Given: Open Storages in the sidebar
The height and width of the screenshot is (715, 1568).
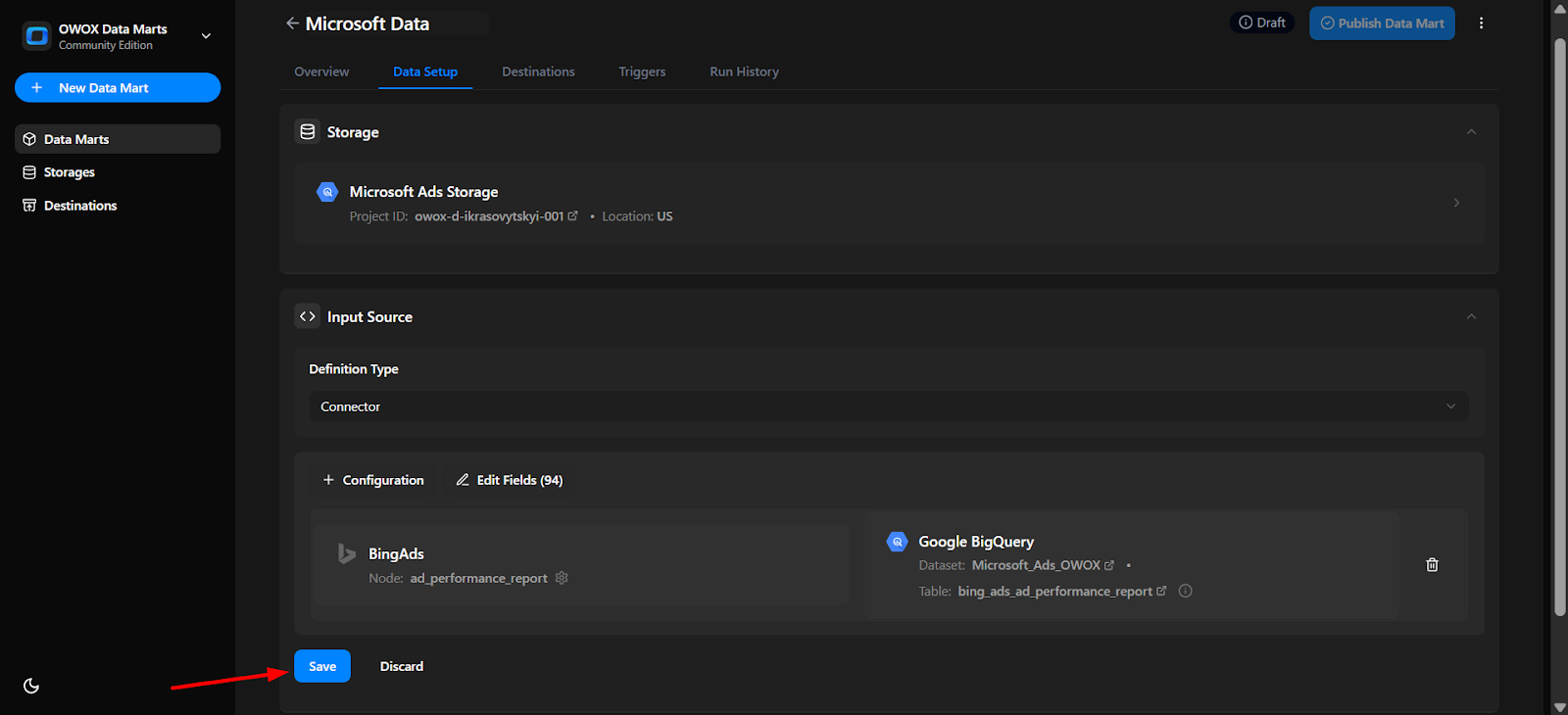Looking at the screenshot, I should 118,172.
